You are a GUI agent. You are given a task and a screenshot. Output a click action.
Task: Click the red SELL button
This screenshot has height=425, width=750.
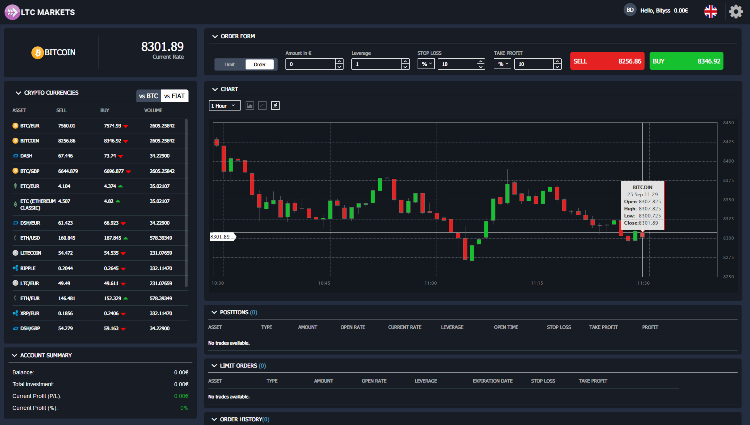607,62
